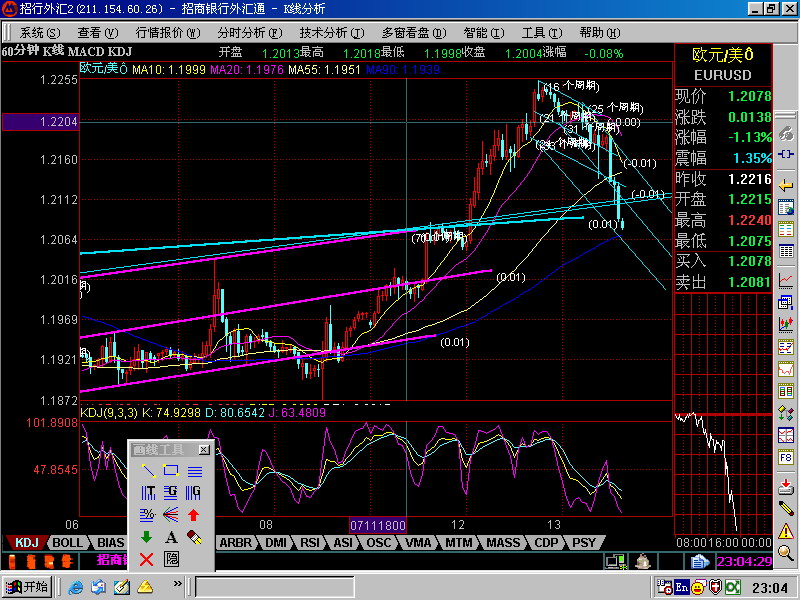
Task: Switch to the MTM indicator tab
Action: pyautogui.click(x=458, y=542)
